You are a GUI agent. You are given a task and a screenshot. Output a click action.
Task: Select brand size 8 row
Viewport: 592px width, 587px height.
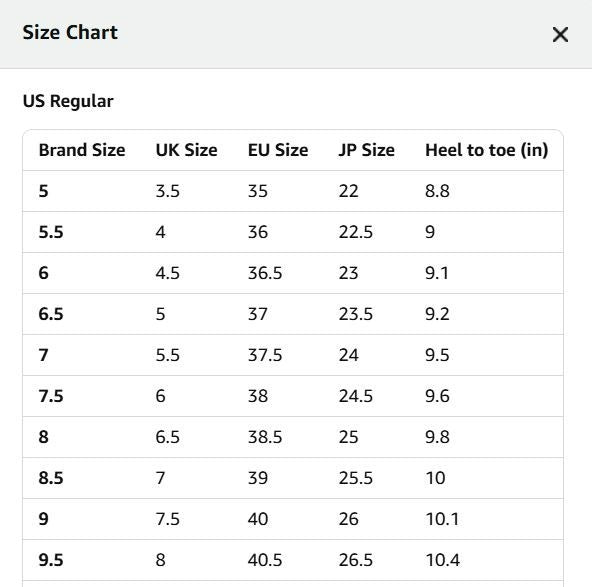click(x=293, y=437)
